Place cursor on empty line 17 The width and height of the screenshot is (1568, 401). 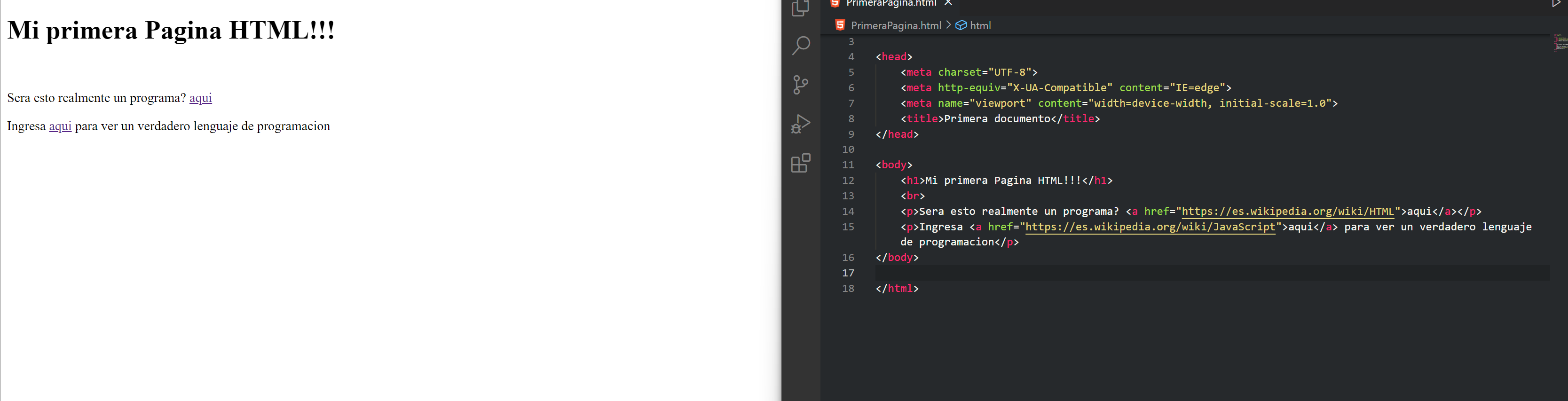1212,273
